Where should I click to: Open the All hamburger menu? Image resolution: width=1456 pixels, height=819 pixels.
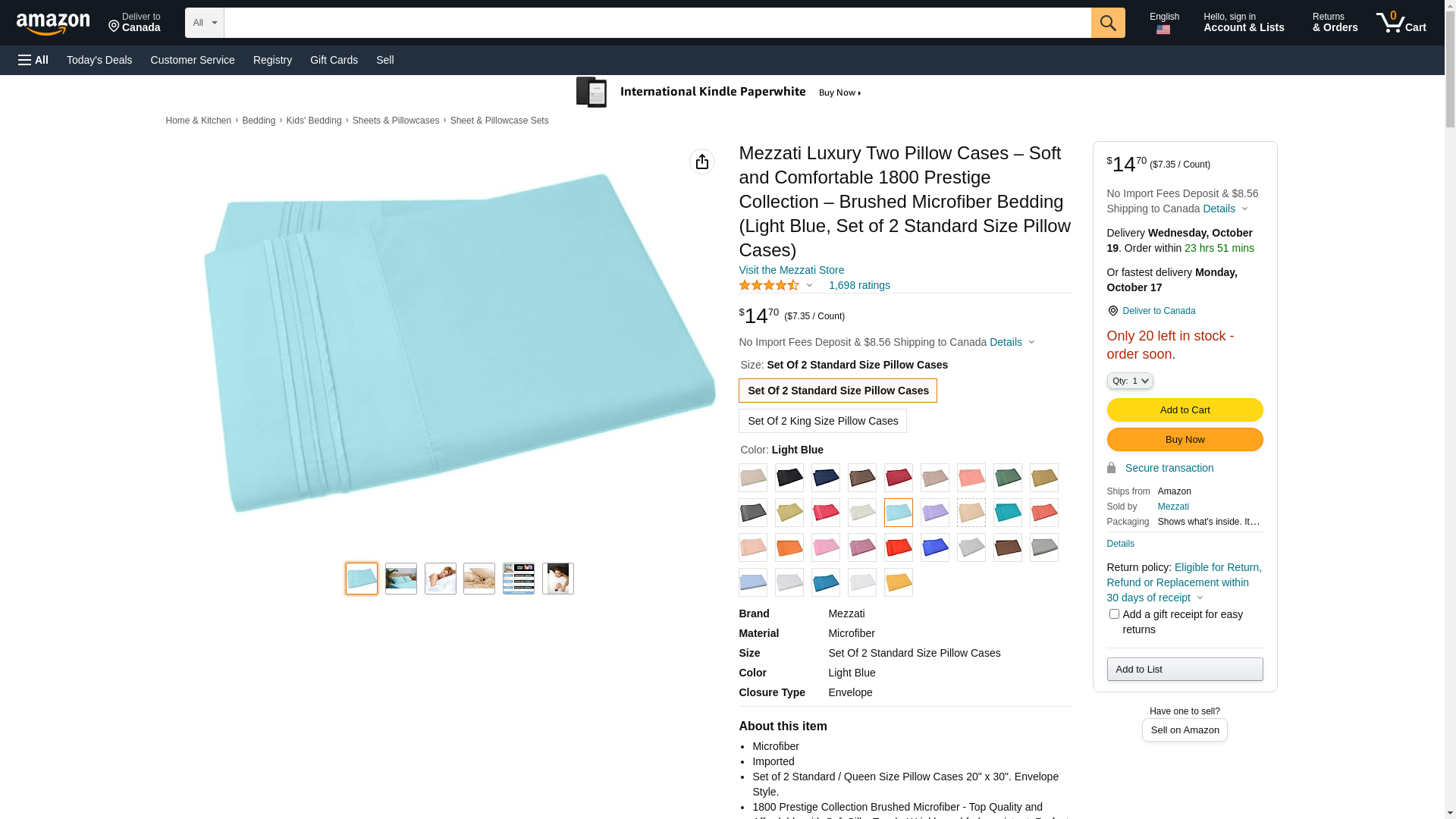33,60
